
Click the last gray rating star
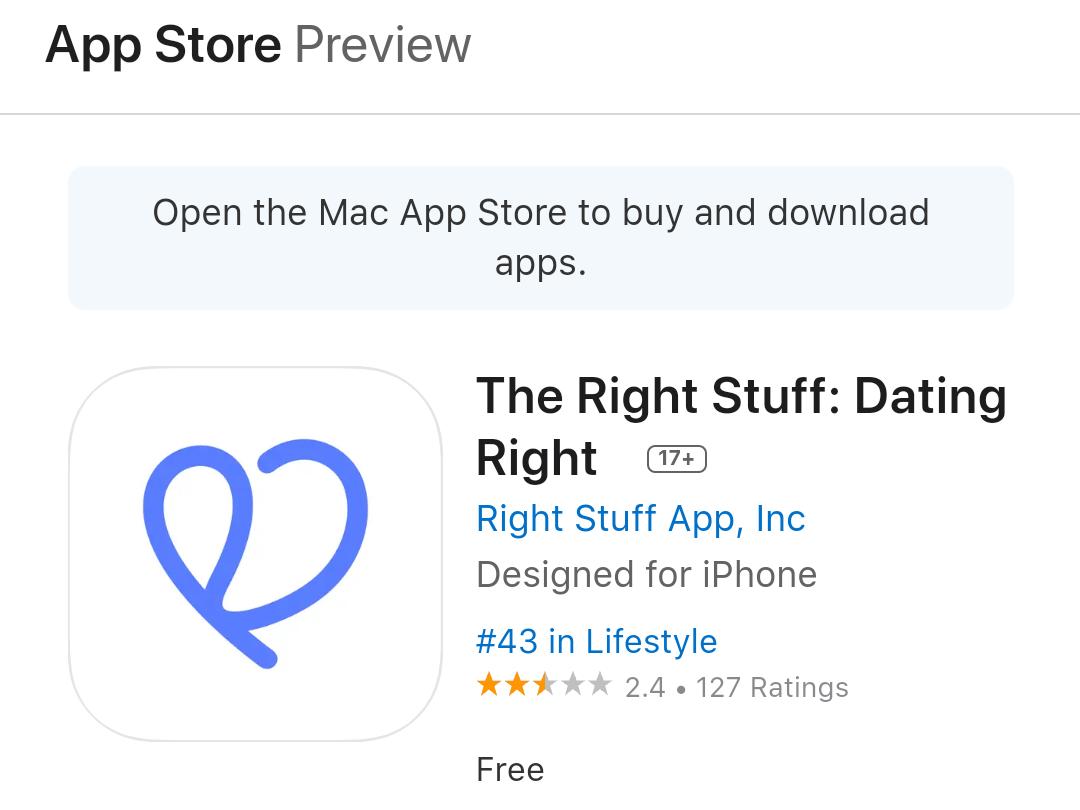click(603, 686)
